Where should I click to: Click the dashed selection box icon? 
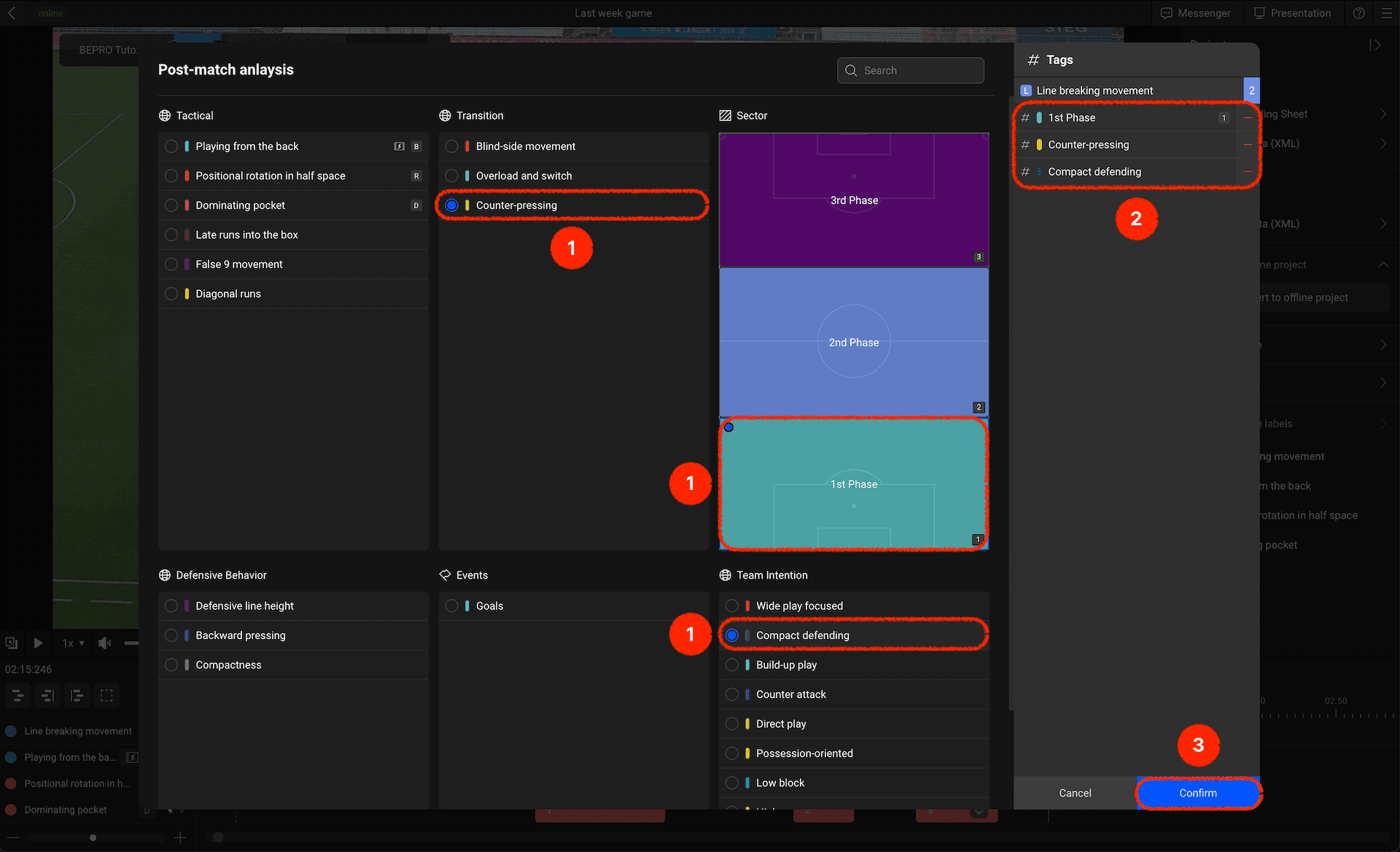(106, 695)
